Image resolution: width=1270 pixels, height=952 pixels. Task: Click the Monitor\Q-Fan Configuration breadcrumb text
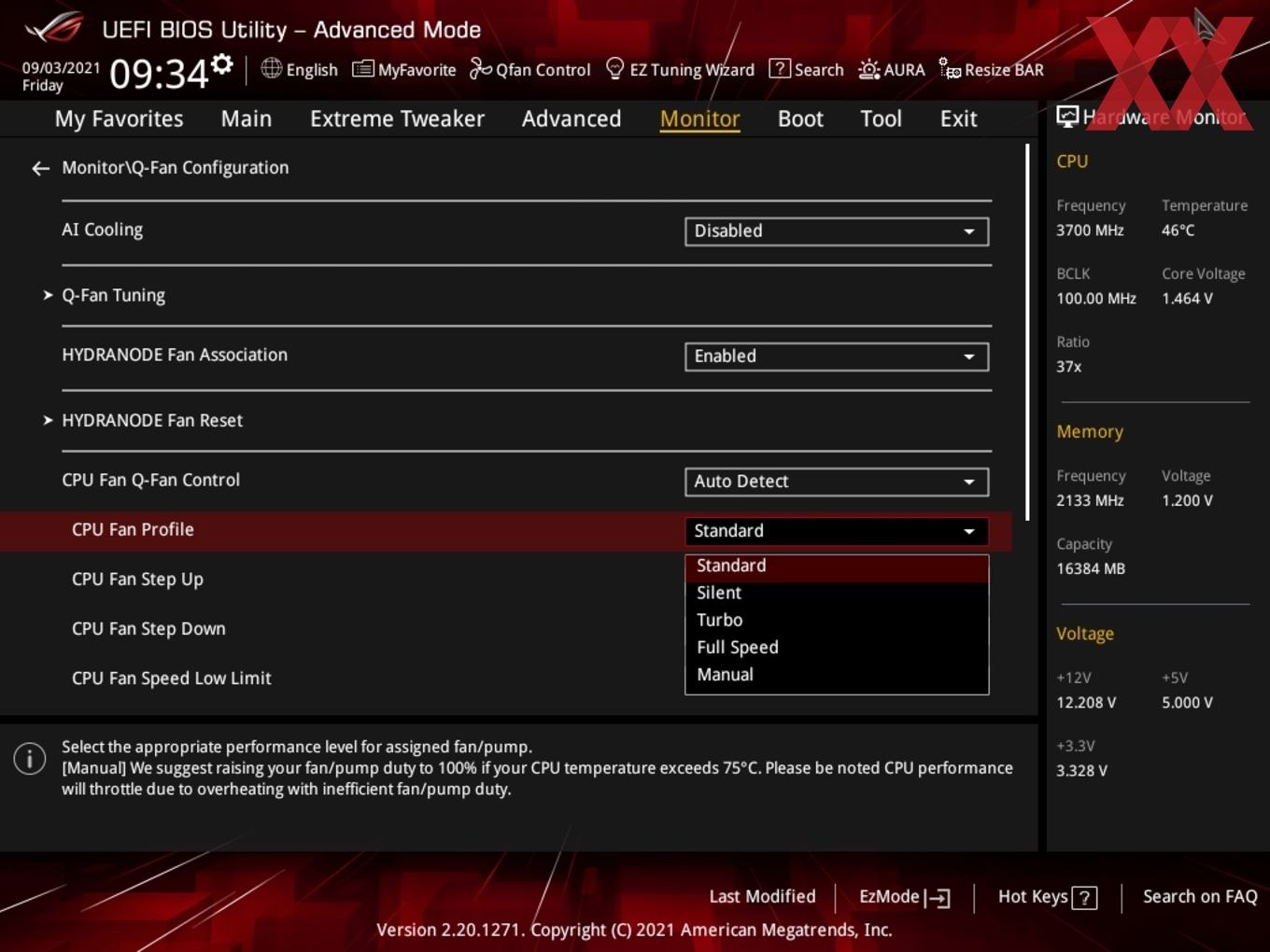(x=176, y=168)
